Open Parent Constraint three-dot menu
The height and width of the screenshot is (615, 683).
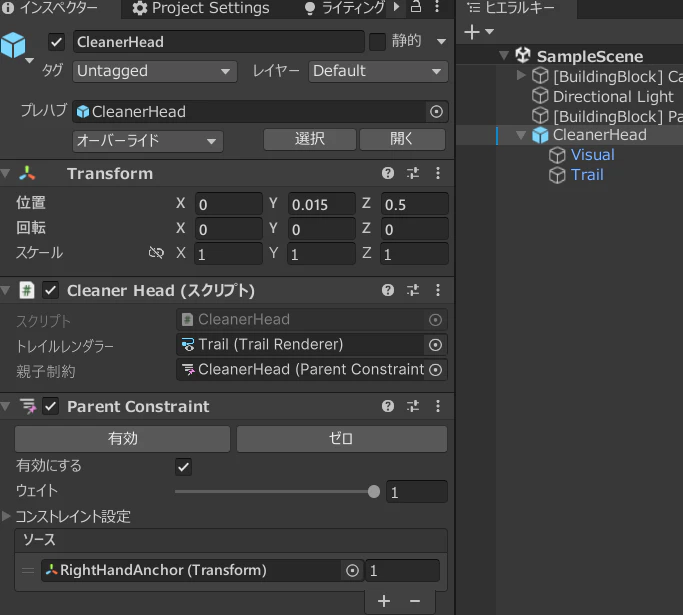(438, 406)
